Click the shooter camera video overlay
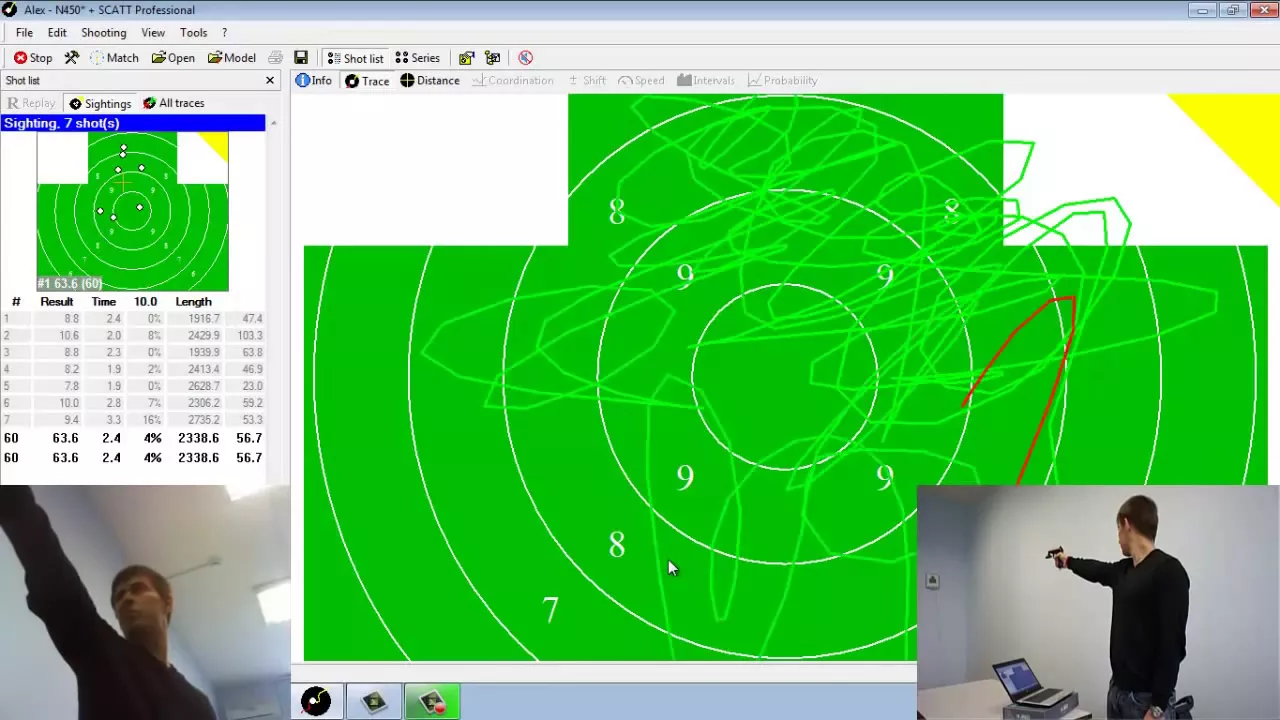1280x720 pixels. pos(1098,602)
